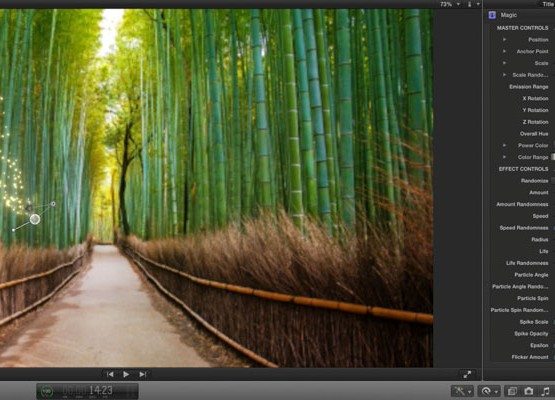
Task: Open the enhancements magic wand menu
Action: pos(462,391)
